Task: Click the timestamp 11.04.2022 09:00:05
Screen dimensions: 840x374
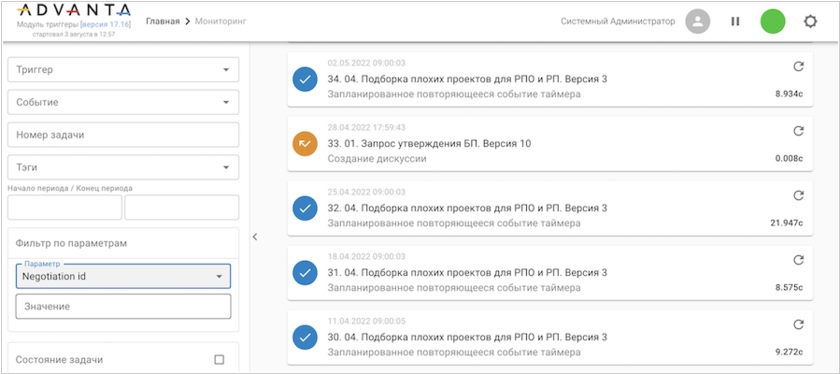Action: click(366, 321)
